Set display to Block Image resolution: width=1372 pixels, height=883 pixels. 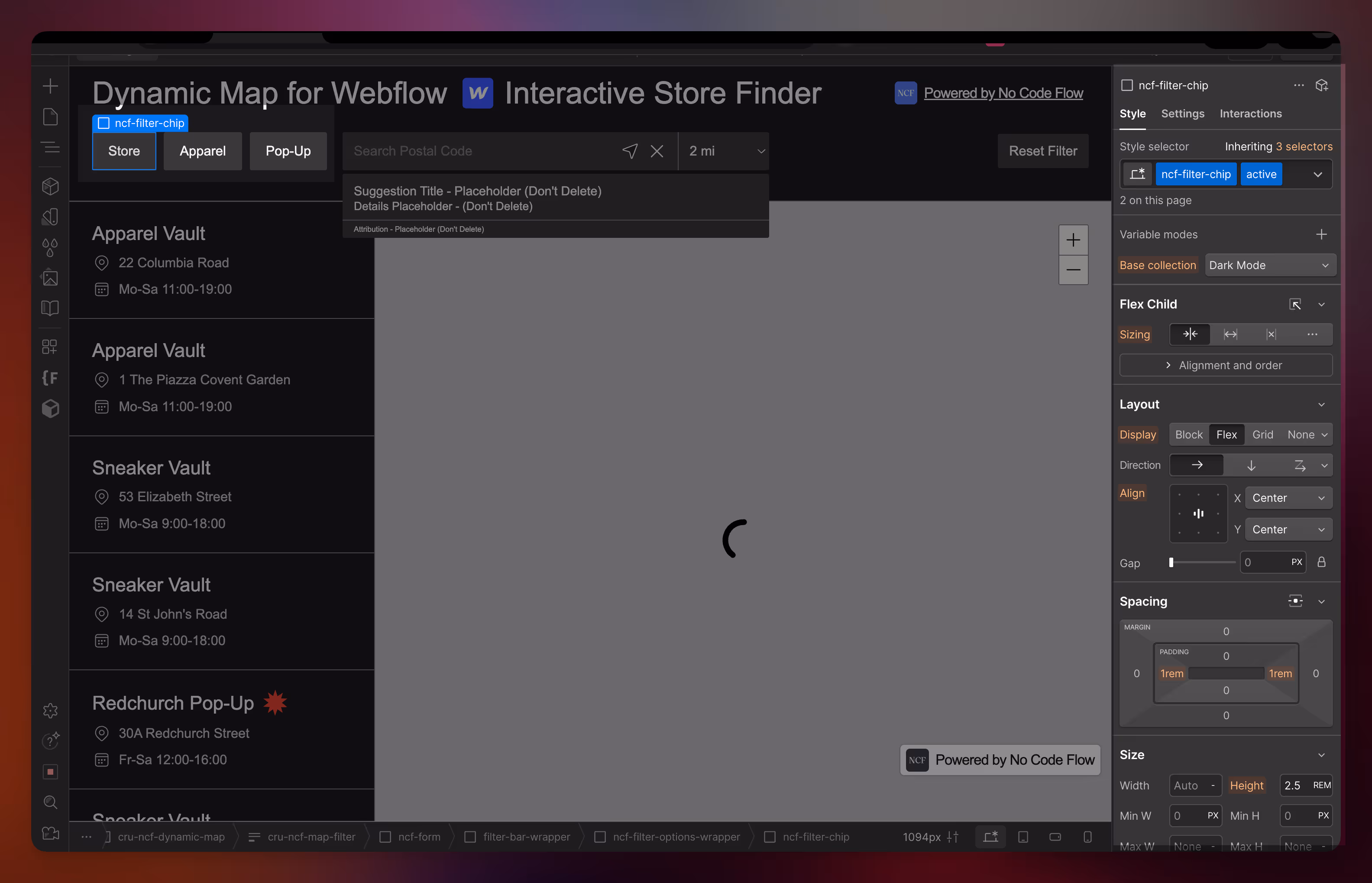1189,435
